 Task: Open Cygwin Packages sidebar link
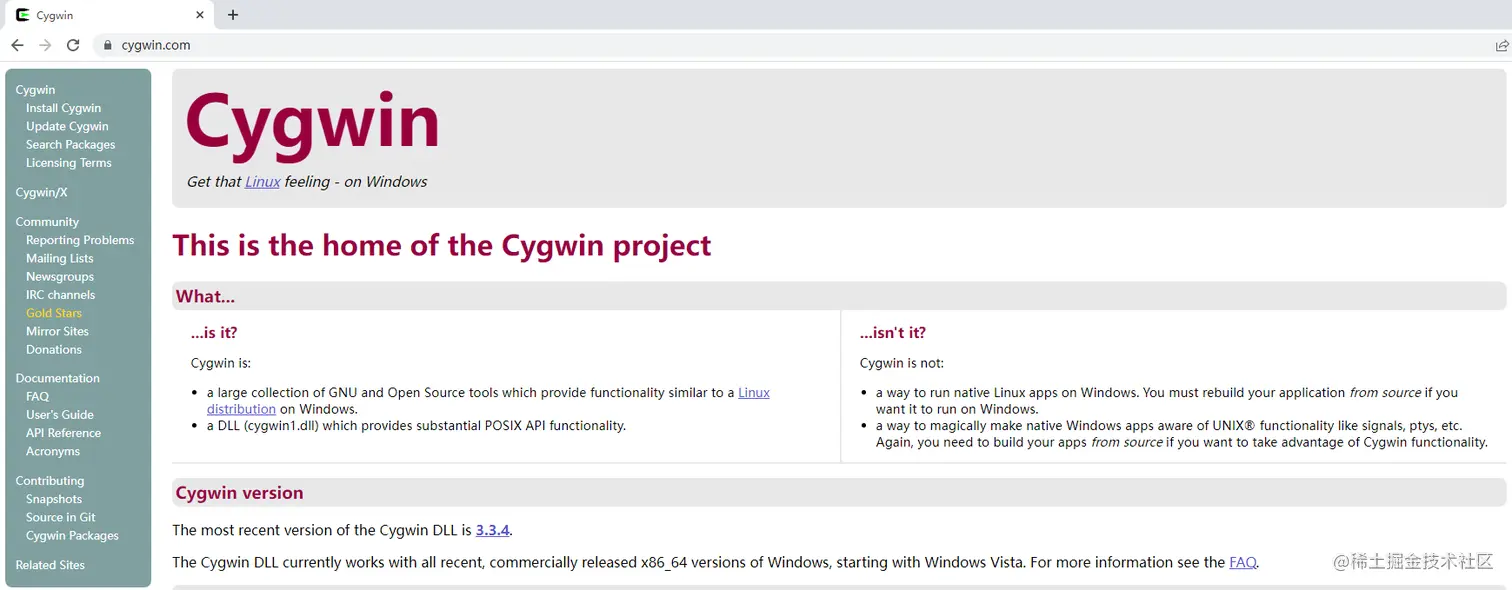[x=72, y=535]
